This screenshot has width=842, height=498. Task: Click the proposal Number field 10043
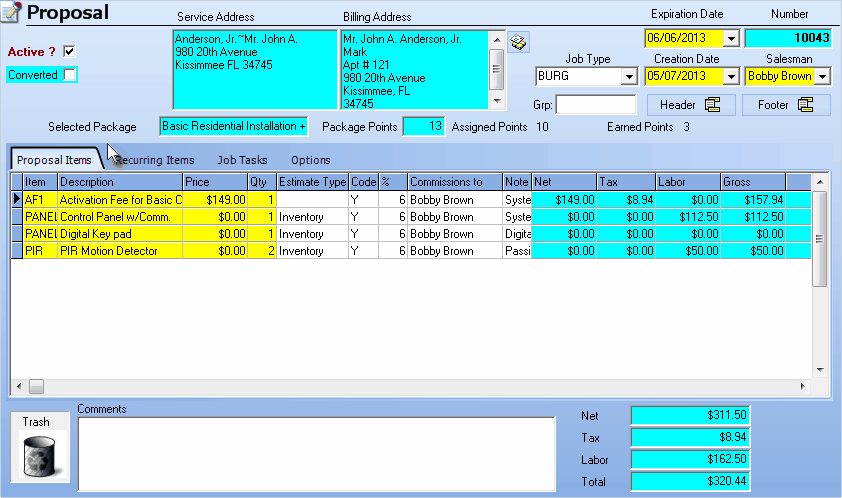[788, 38]
